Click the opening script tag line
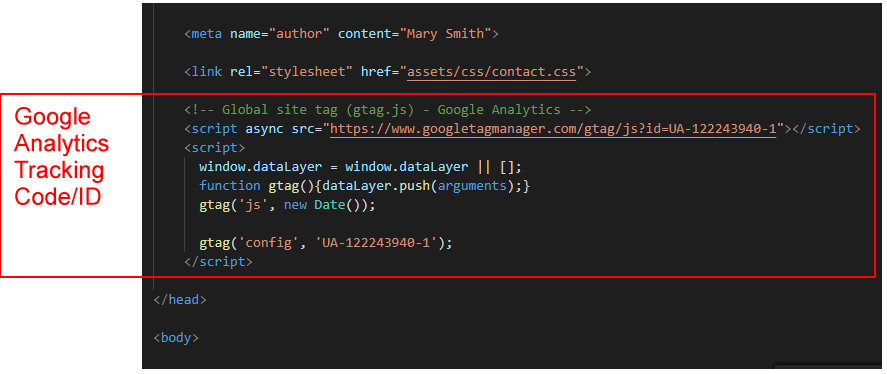 tap(214, 148)
